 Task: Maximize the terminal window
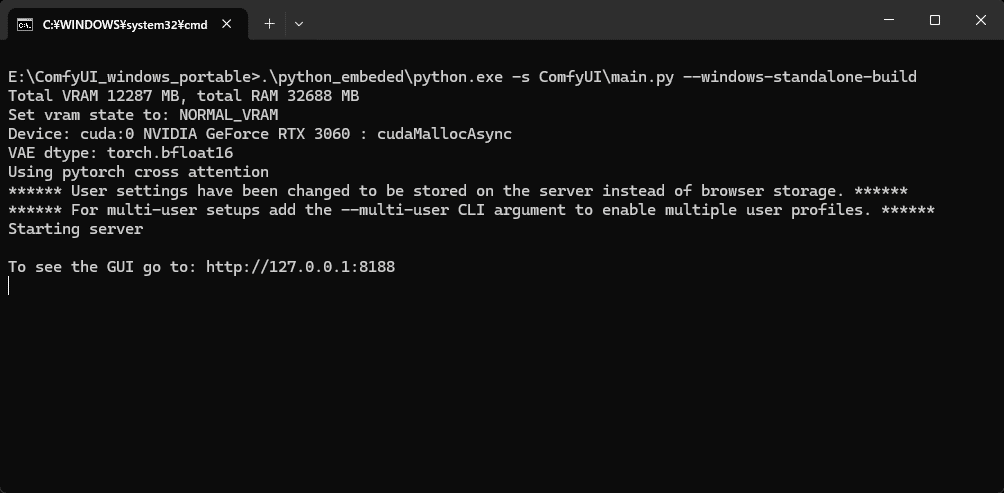click(935, 20)
